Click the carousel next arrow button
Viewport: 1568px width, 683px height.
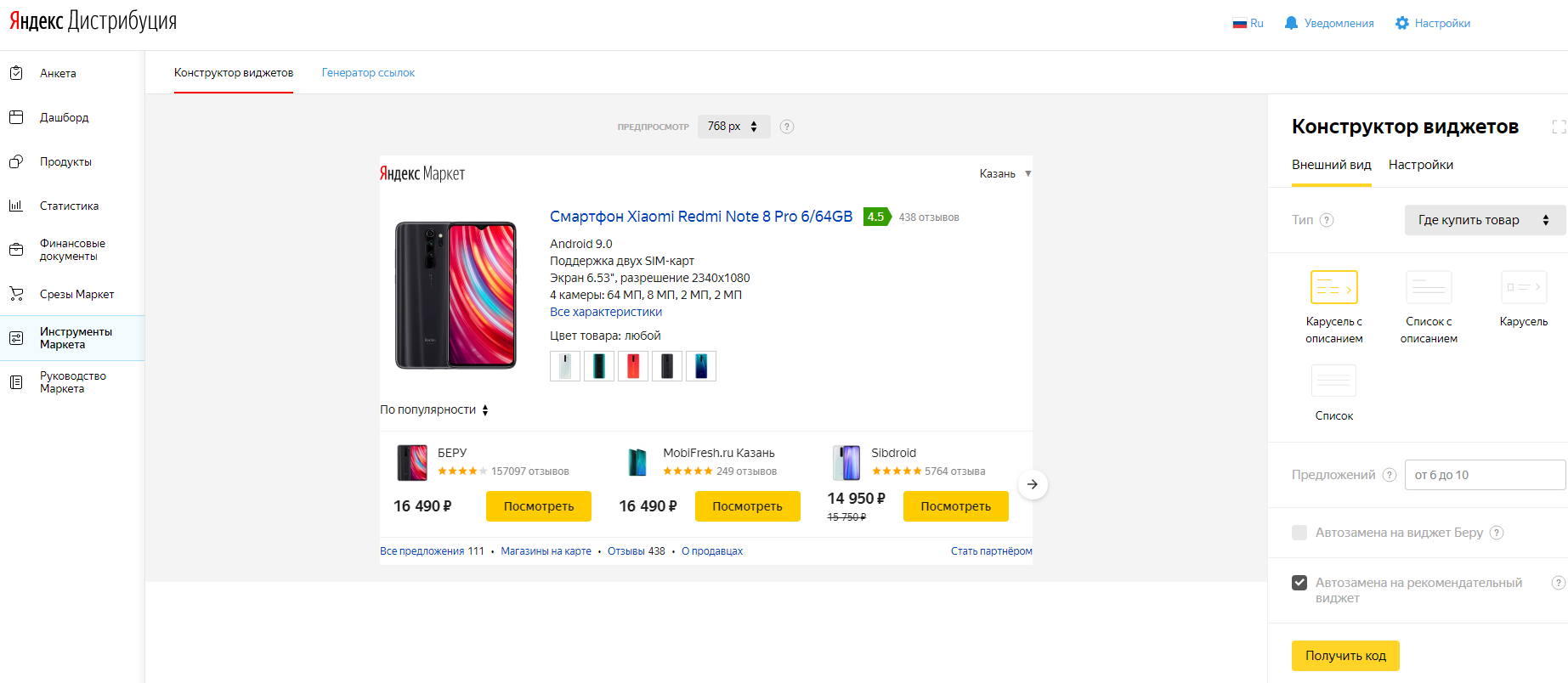click(1032, 484)
